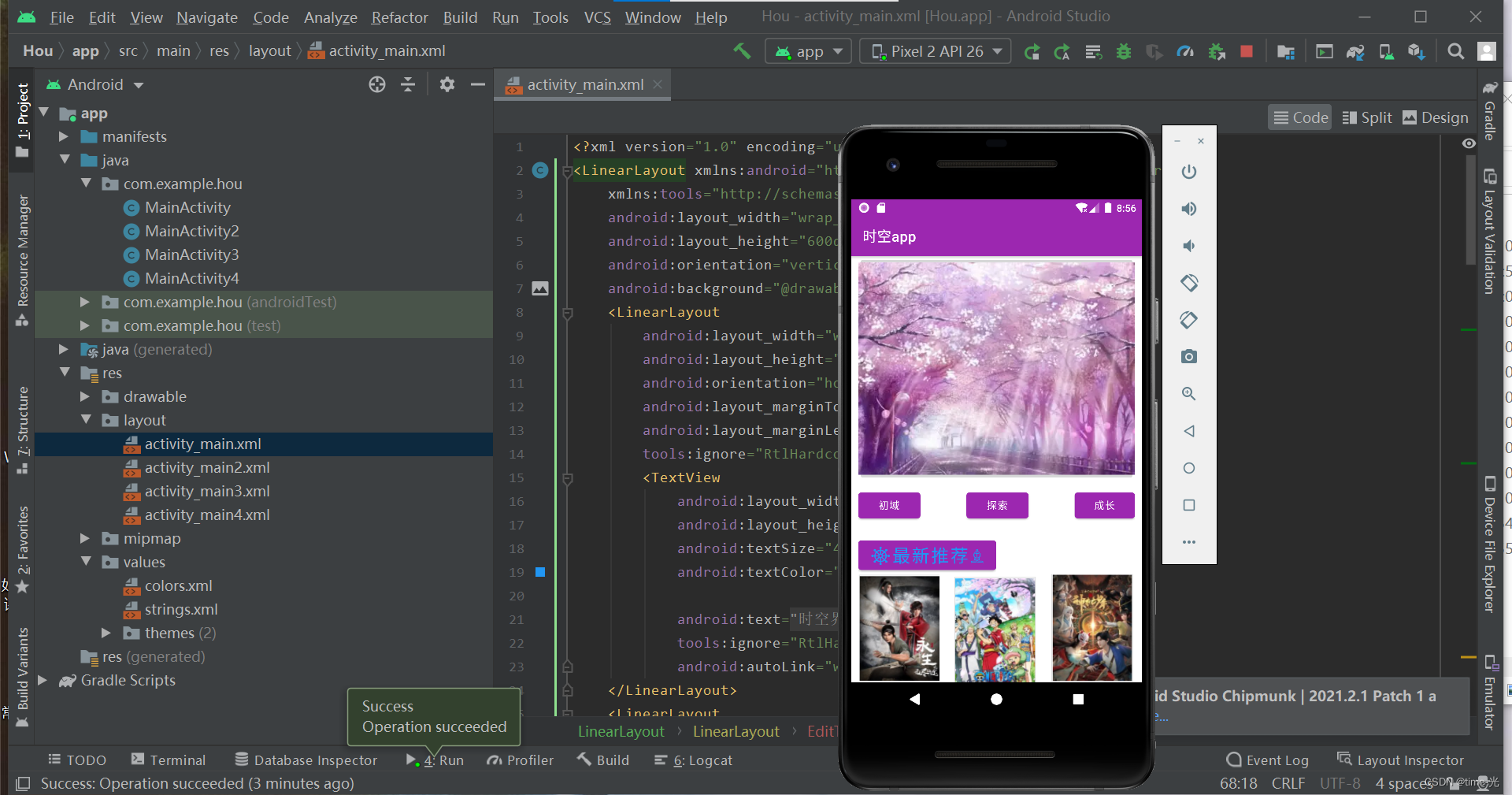Switch editor to Design view
The width and height of the screenshot is (1512, 795).
coord(1436,118)
